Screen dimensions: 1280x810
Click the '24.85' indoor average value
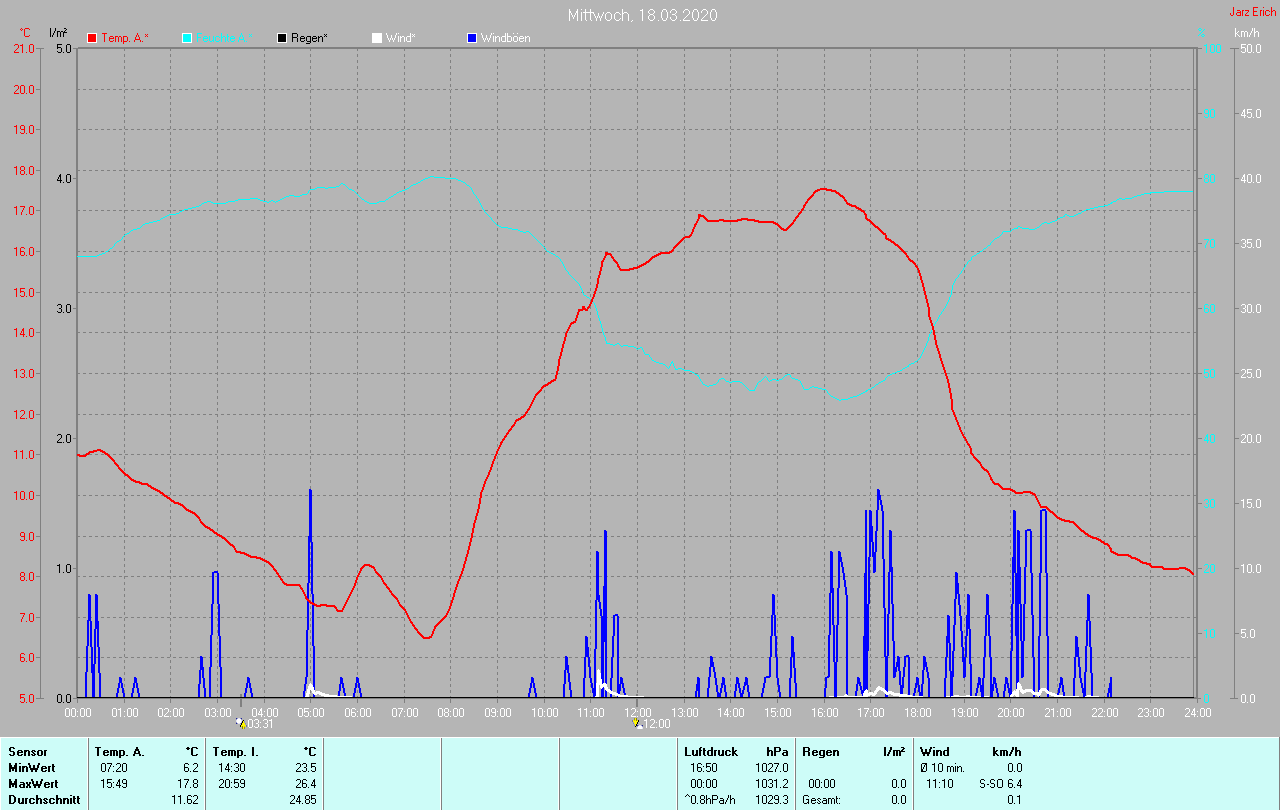[x=302, y=800]
